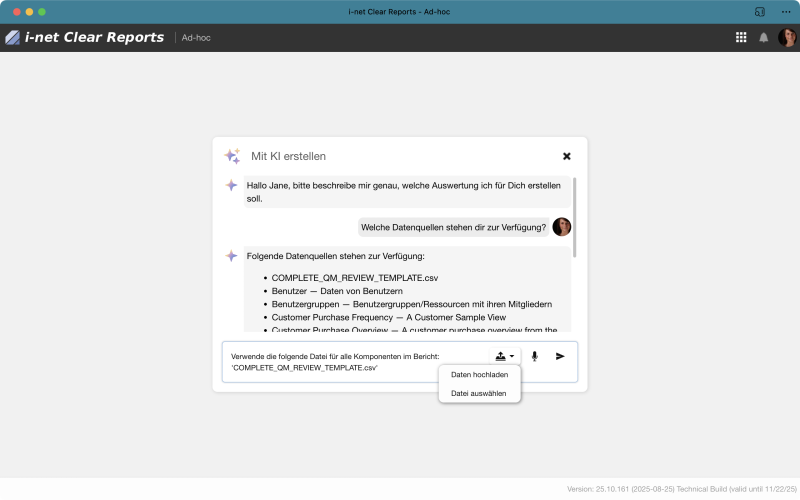Close the Mit KI erstellen dialog

click(567, 156)
